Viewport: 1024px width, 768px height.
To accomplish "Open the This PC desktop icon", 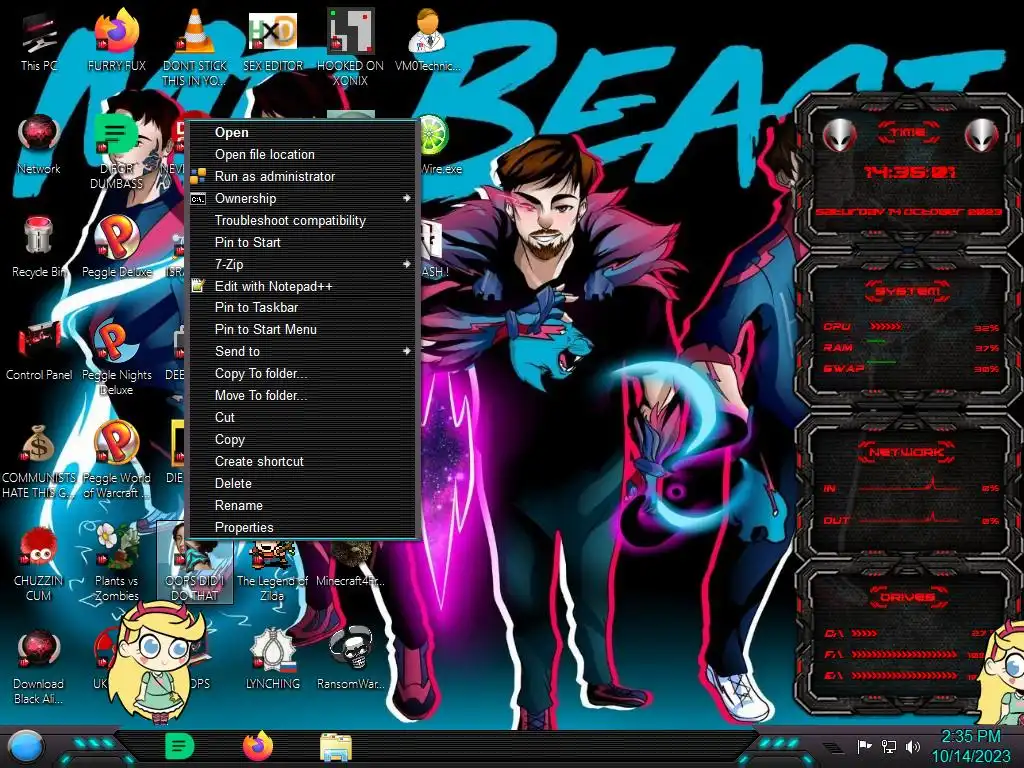I will (39, 40).
